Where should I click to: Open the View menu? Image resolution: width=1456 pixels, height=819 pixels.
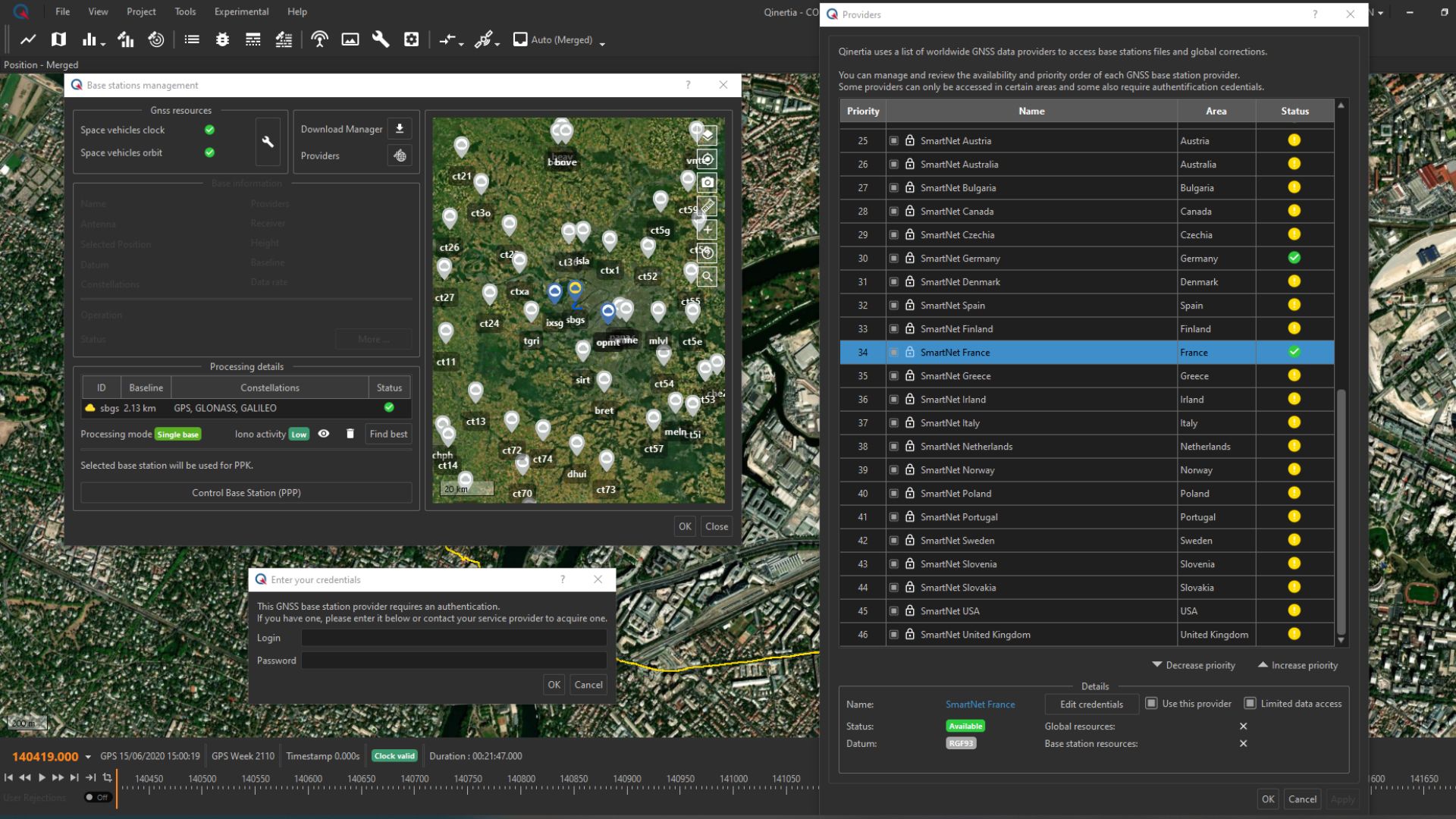98,11
